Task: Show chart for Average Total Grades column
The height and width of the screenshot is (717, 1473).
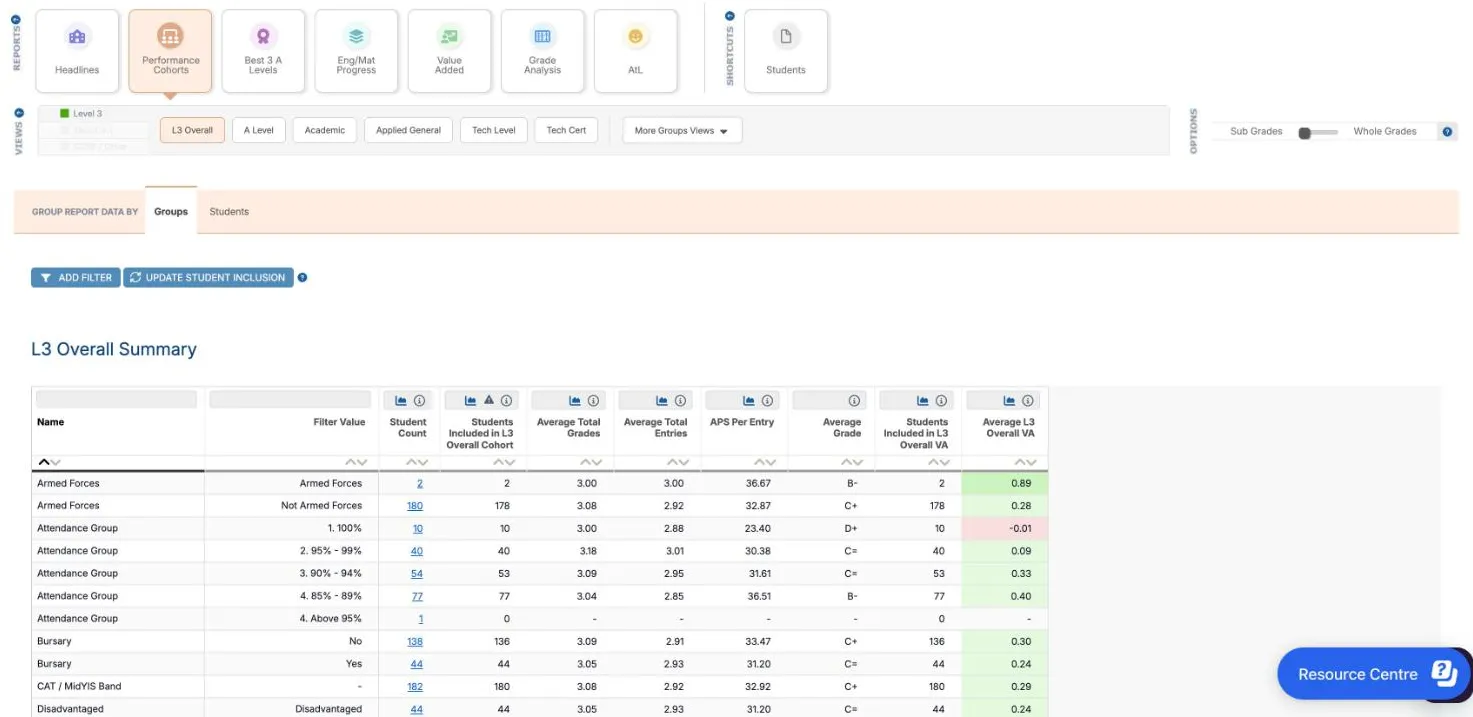Action: pos(575,400)
